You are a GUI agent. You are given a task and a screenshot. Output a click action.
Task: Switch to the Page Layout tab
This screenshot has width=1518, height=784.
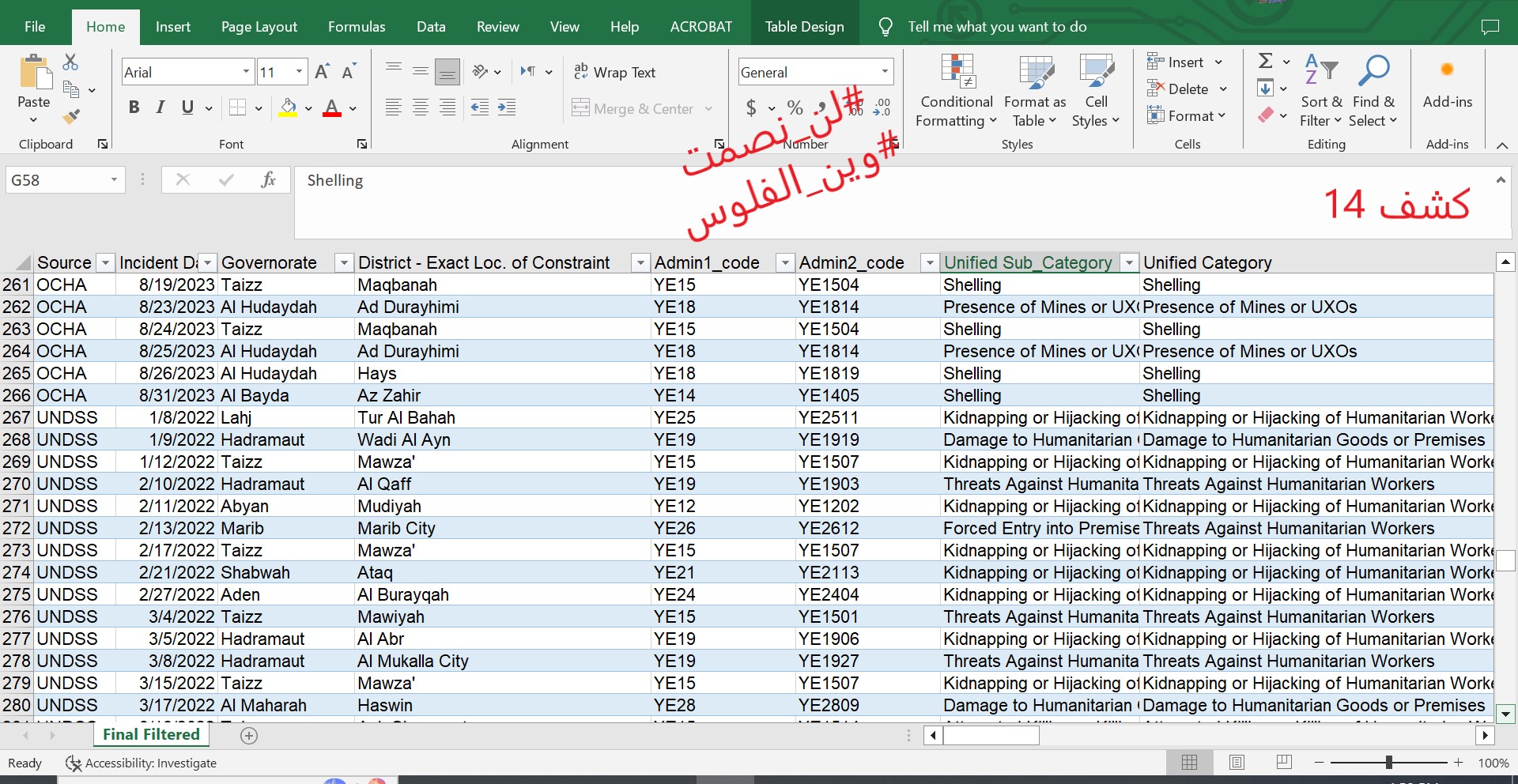(x=259, y=27)
